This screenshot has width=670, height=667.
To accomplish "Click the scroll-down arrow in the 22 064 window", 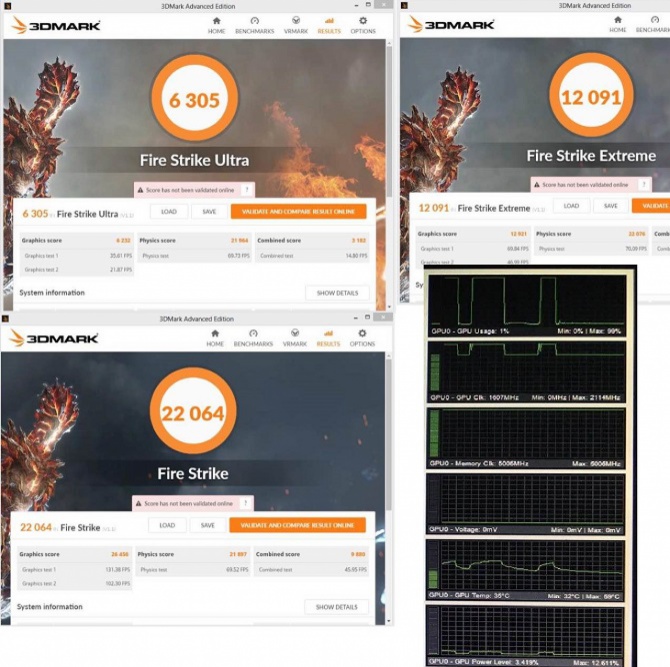I will [x=388, y=621].
